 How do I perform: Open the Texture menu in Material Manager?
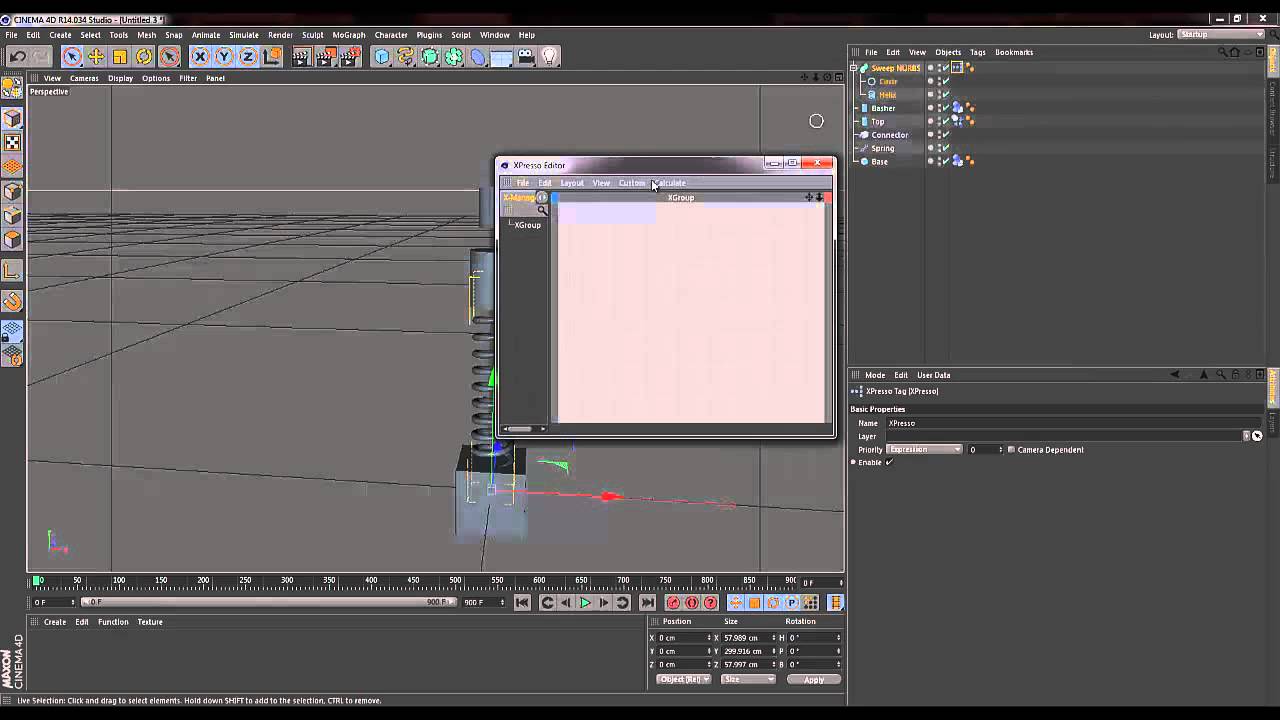coord(150,622)
